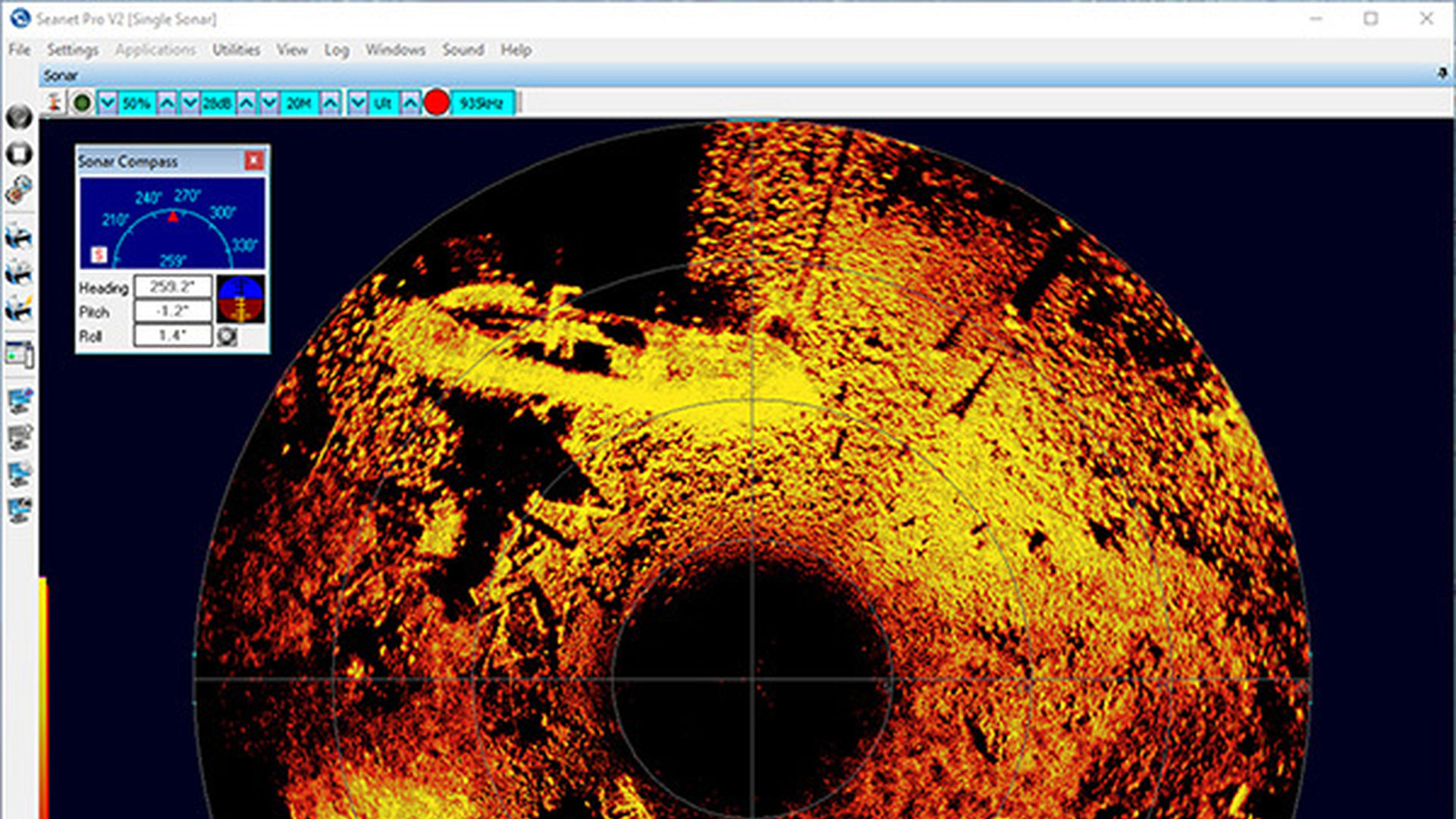Click the window layout icon in left sidebar
The image size is (1456, 819).
click(x=19, y=354)
